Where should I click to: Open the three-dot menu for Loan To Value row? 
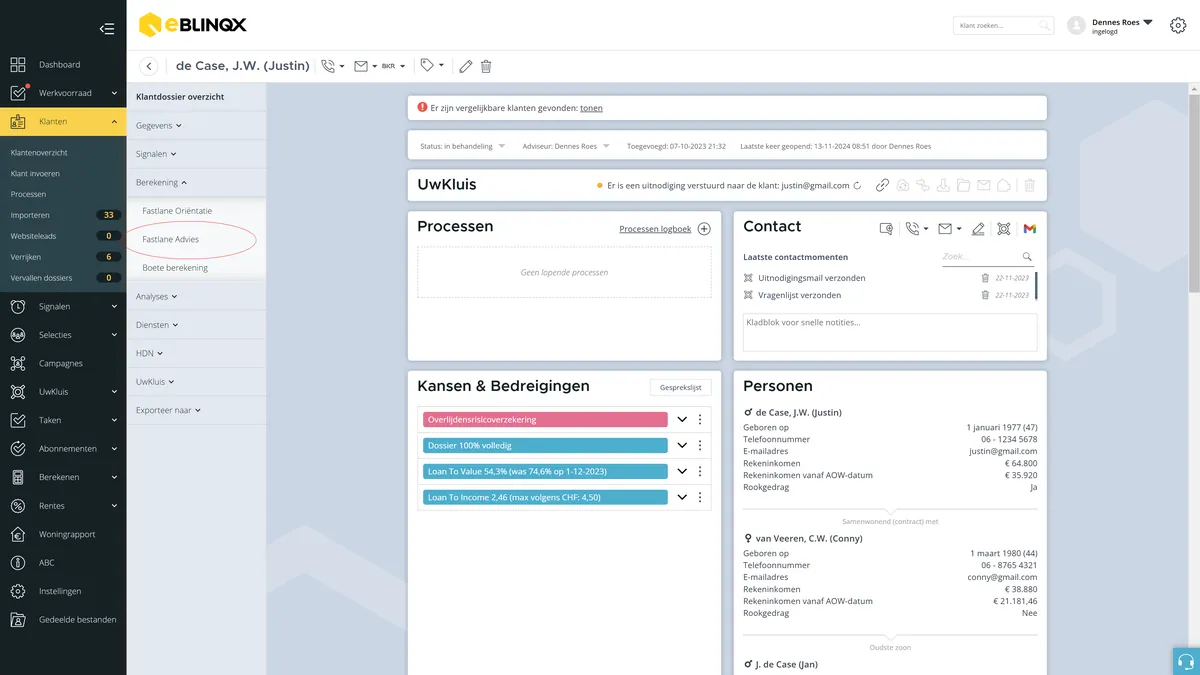coord(700,471)
